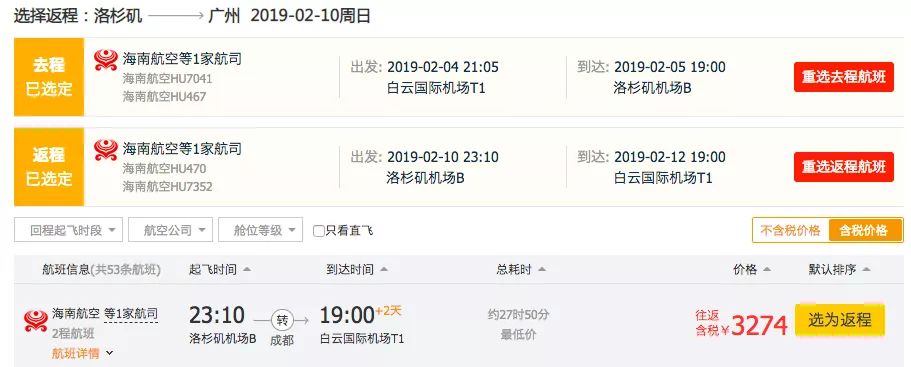Click Hainan Airlines logo in outbound flight row
This screenshot has width=911, height=367.
[x=106, y=60]
